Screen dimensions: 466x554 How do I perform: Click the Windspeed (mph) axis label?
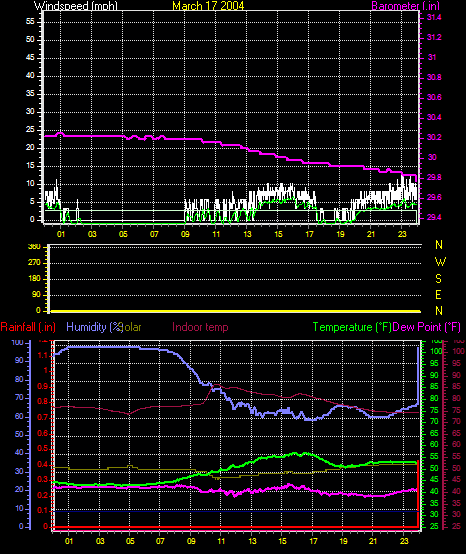coord(76,6)
